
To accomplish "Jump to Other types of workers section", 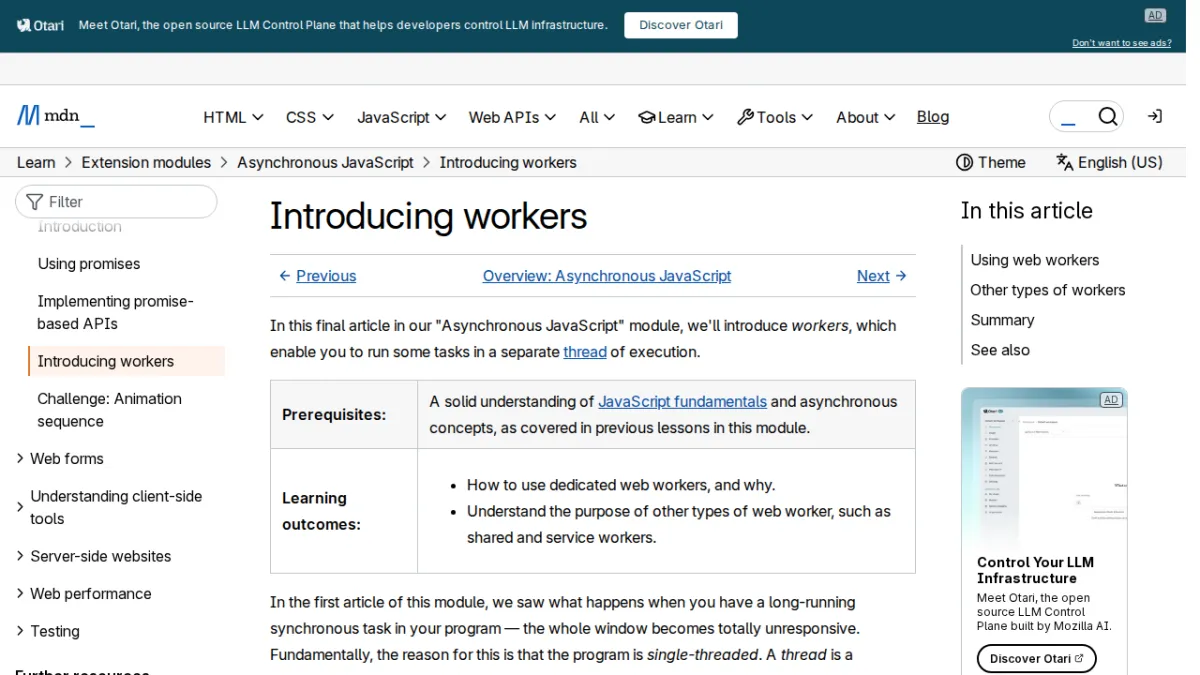I will click(1048, 290).
